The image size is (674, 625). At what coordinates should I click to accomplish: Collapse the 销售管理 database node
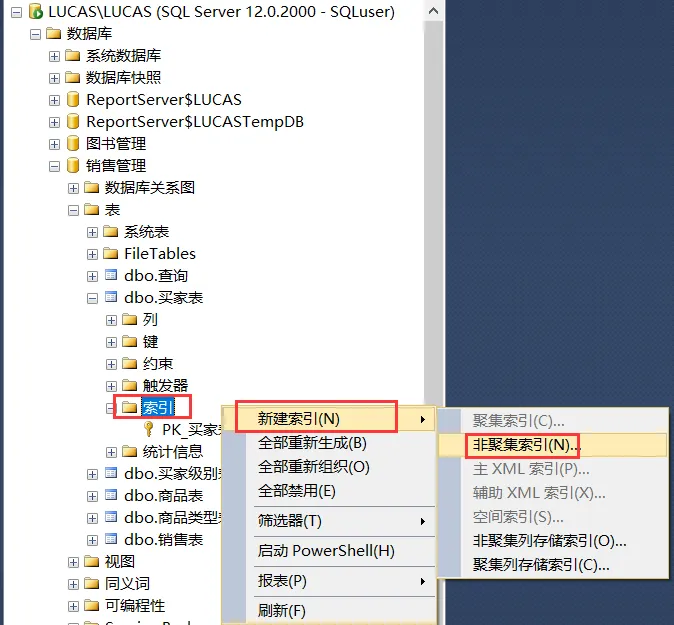tap(54, 167)
